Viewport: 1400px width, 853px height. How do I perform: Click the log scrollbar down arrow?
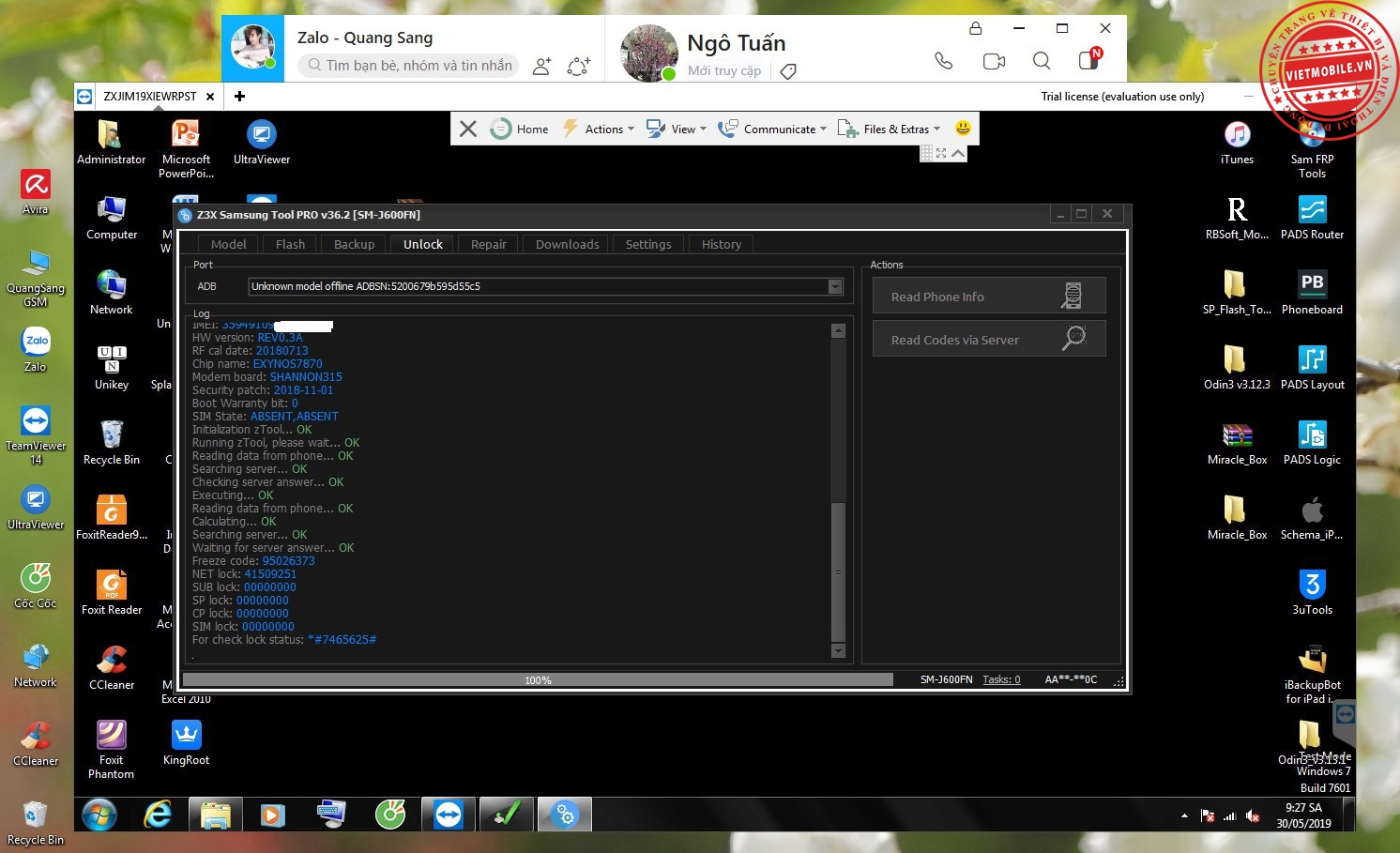point(839,650)
